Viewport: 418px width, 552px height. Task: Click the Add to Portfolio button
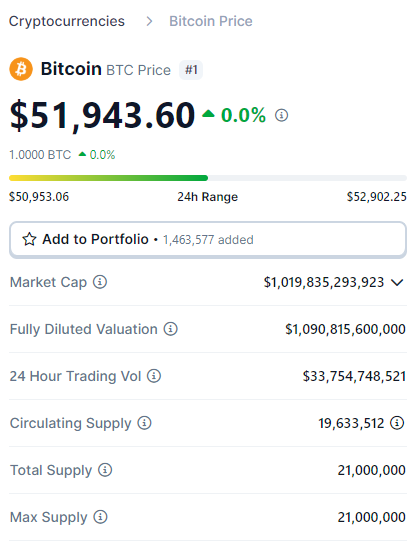[208, 240]
